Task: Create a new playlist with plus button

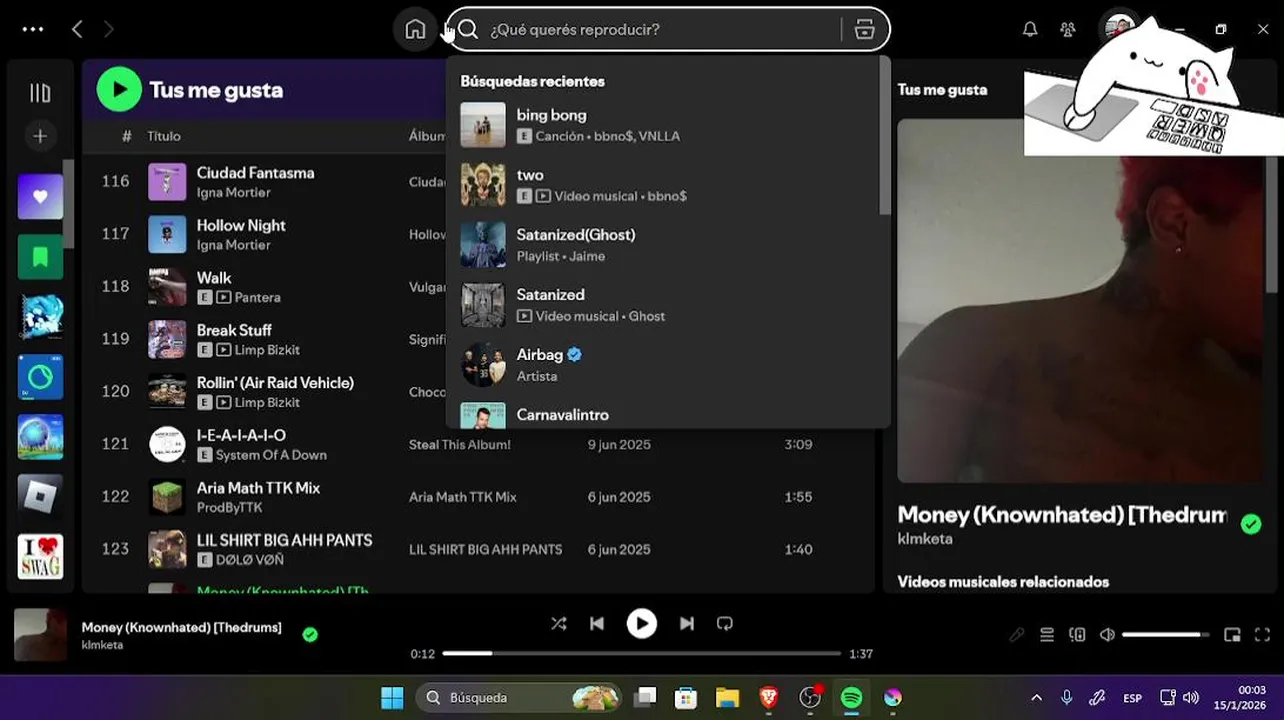Action: (x=40, y=136)
